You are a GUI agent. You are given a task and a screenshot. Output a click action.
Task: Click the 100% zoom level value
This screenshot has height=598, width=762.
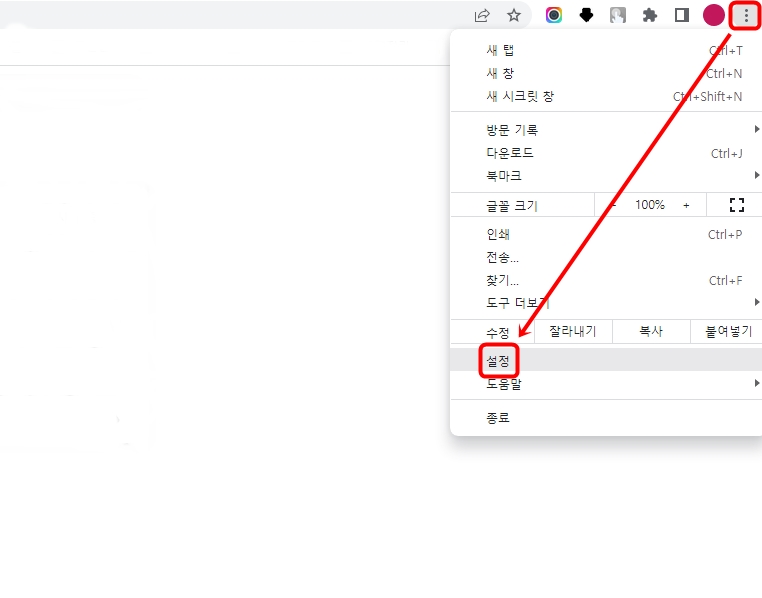tap(650, 205)
